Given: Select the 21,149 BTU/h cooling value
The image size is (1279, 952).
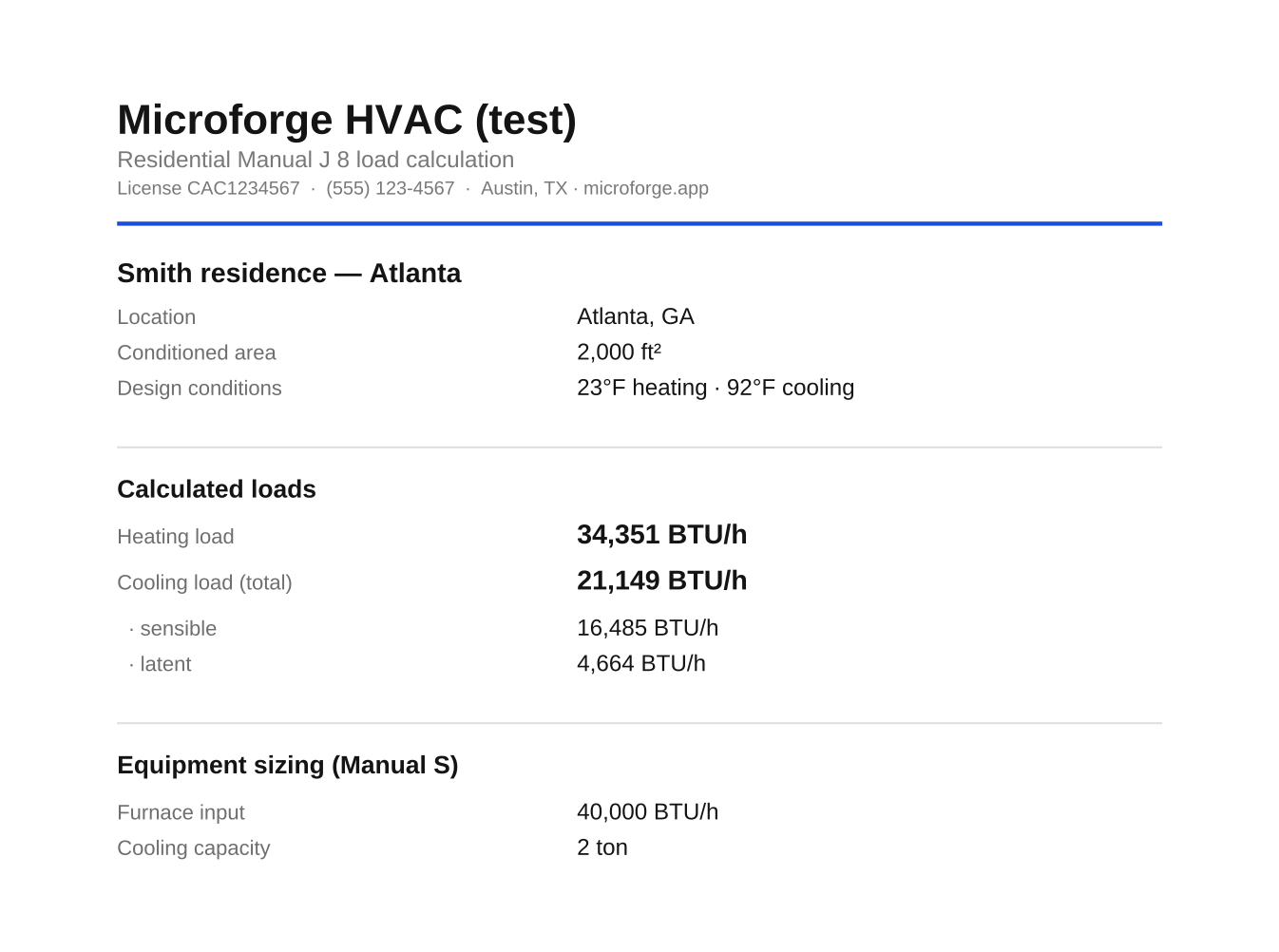Looking at the screenshot, I should click(x=662, y=581).
